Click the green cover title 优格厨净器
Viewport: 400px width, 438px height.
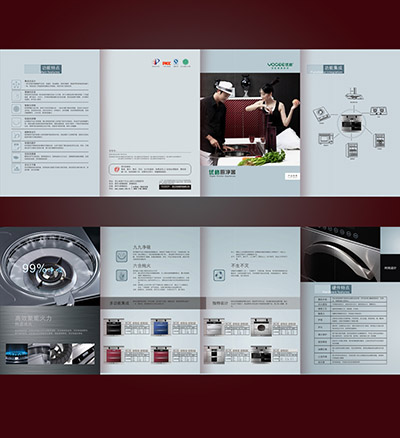click(222, 172)
